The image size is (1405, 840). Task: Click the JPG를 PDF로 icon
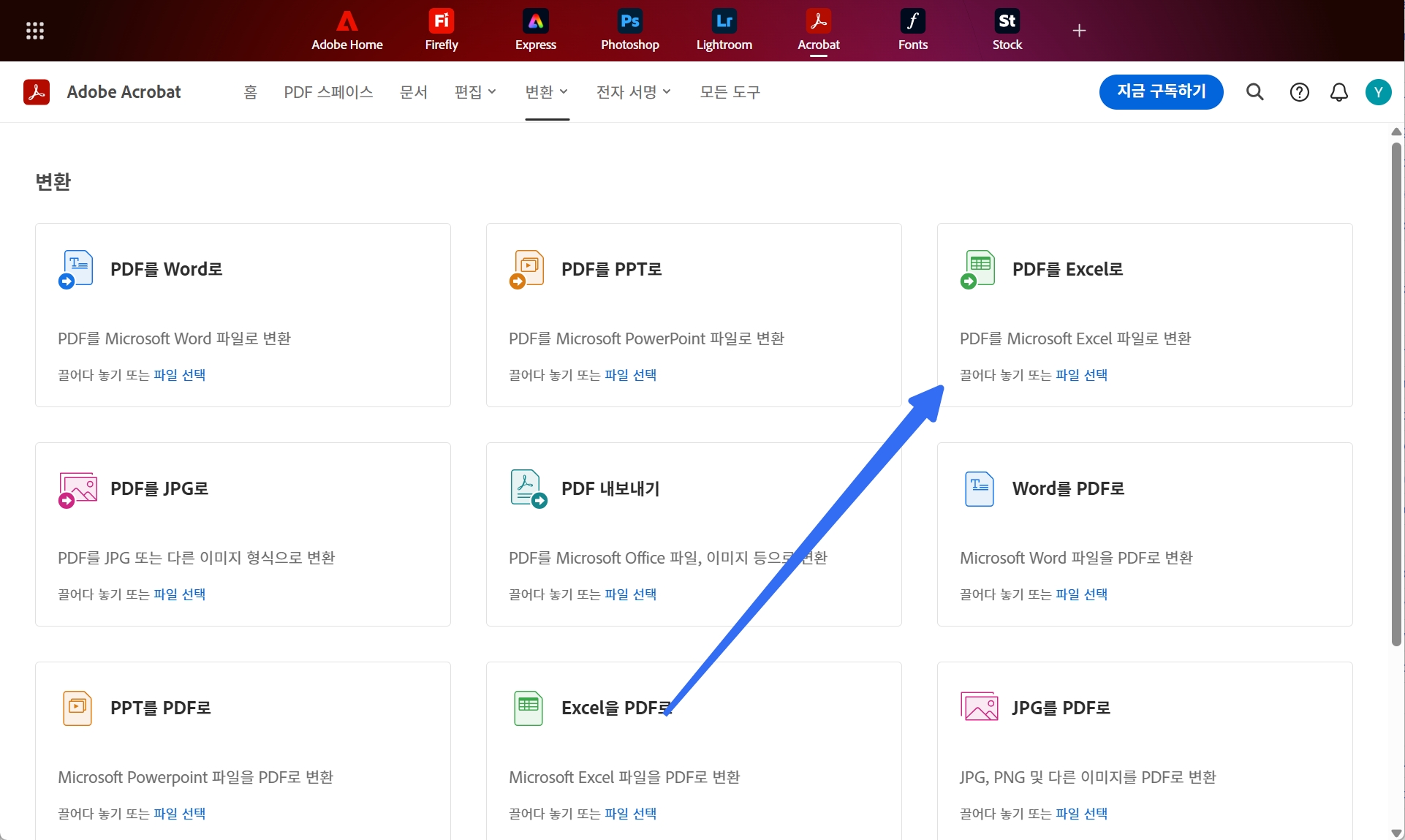pyautogui.click(x=980, y=707)
